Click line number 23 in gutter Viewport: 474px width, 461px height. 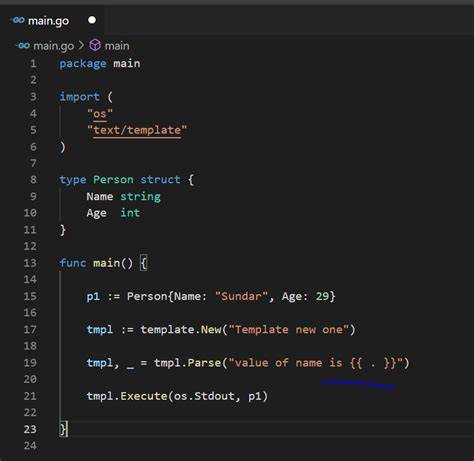click(30, 429)
